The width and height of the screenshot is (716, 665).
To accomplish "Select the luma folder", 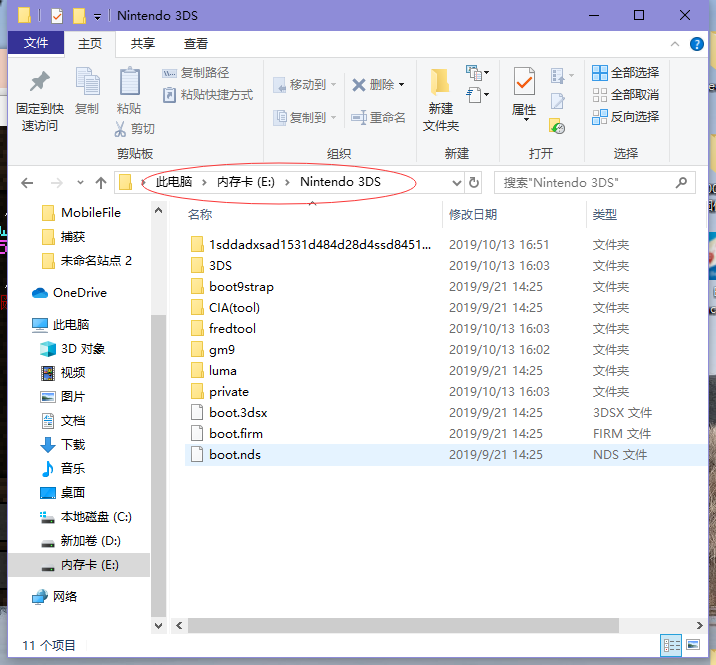I will [222, 371].
